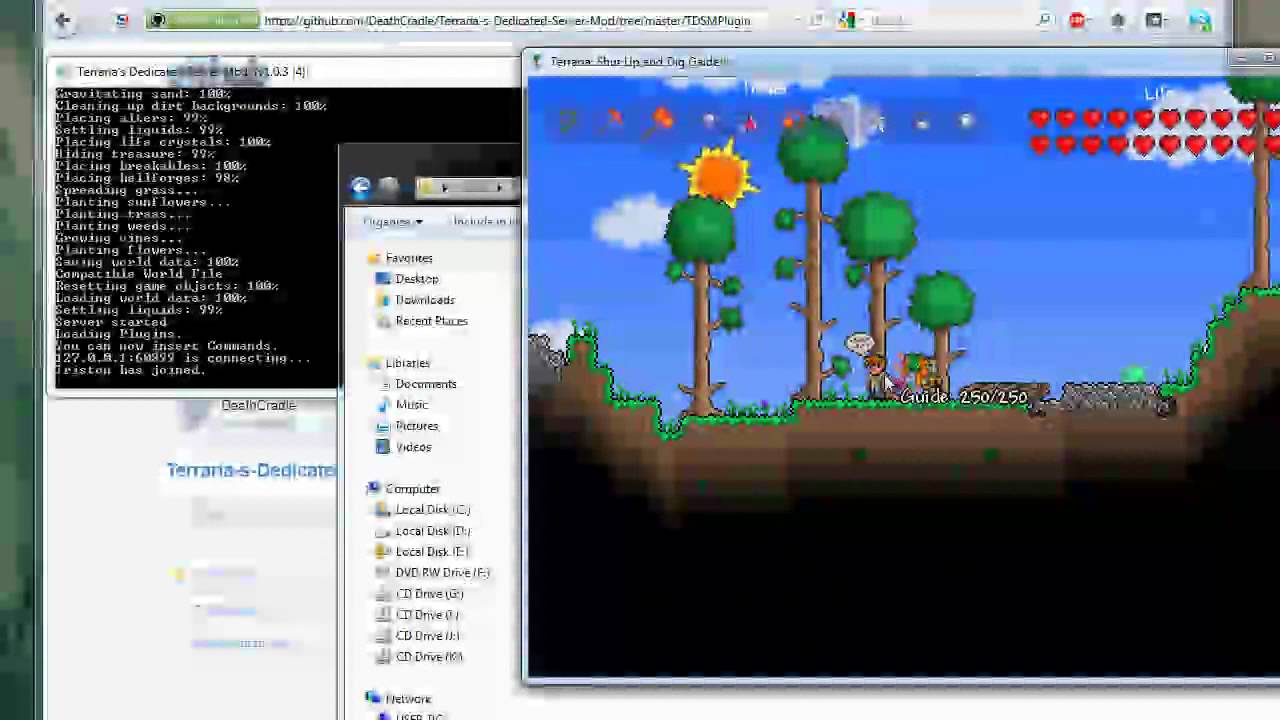This screenshot has width=1280, height=720.
Task: Open the DeathCradle user link on GitHub
Action: click(x=258, y=405)
